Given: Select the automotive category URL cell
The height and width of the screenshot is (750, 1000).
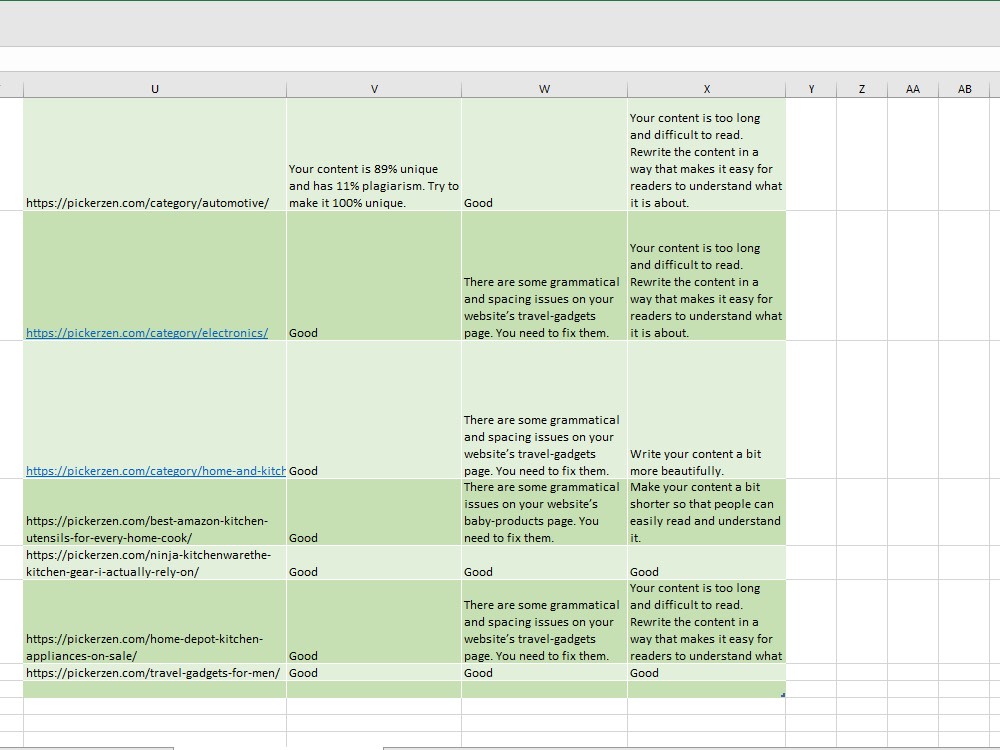Looking at the screenshot, I should coord(155,154).
